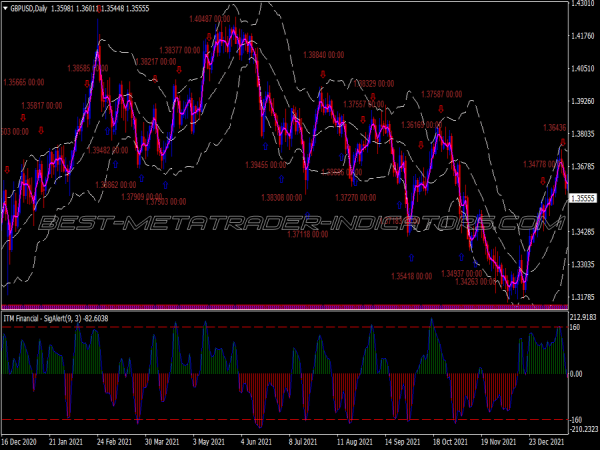Click the blue buy arrow above 1.37903 label
Screen dimensions: 600x450
click(165, 185)
